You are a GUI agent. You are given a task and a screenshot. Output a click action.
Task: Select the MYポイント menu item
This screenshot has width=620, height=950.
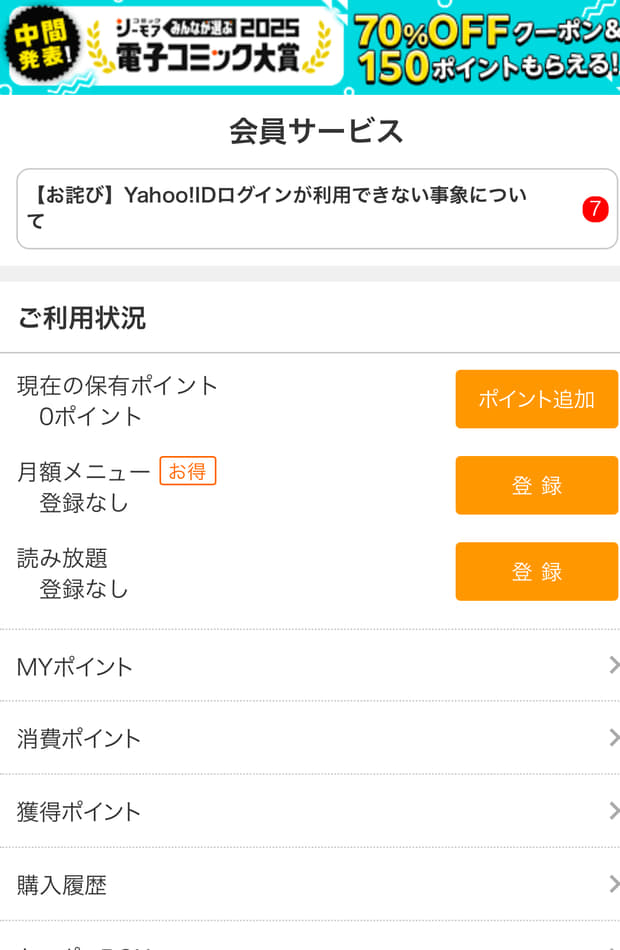click(x=310, y=666)
